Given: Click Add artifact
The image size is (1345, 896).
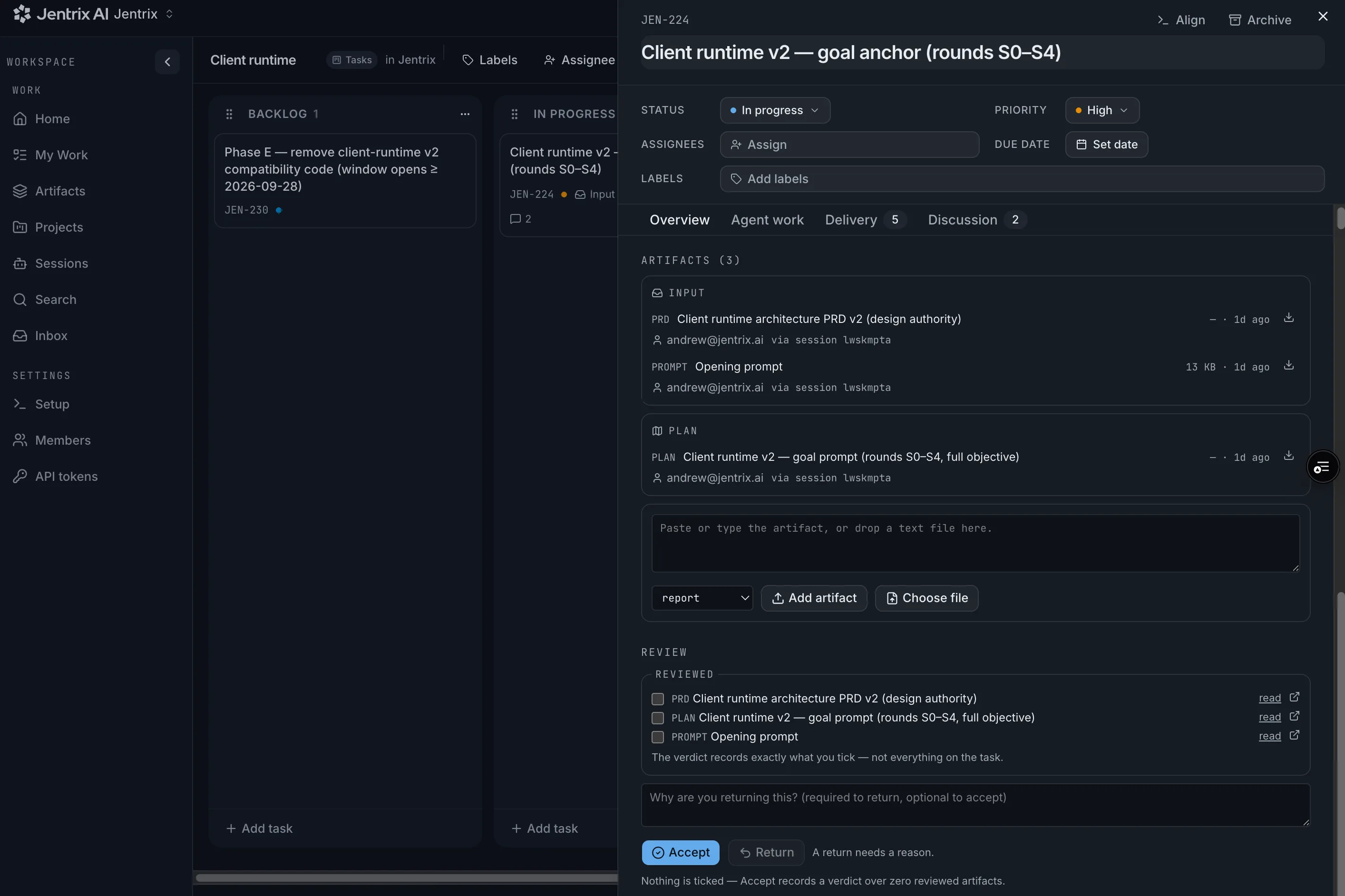Looking at the screenshot, I should (814, 598).
